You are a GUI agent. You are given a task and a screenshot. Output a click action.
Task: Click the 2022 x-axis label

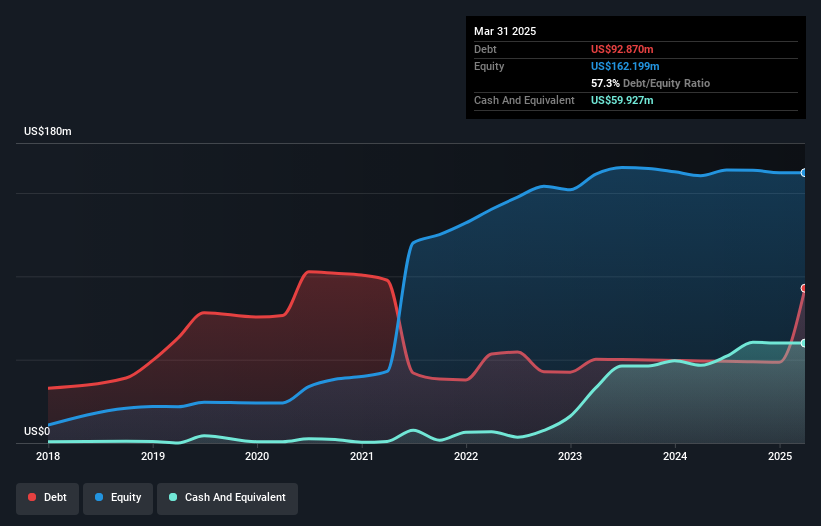point(466,456)
